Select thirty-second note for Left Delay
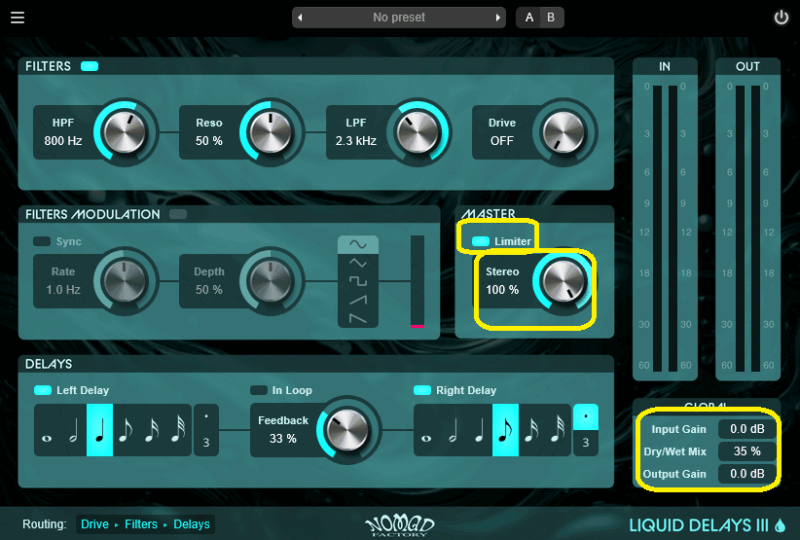The width and height of the screenshot is (800, 540). (x=178, y=430)
